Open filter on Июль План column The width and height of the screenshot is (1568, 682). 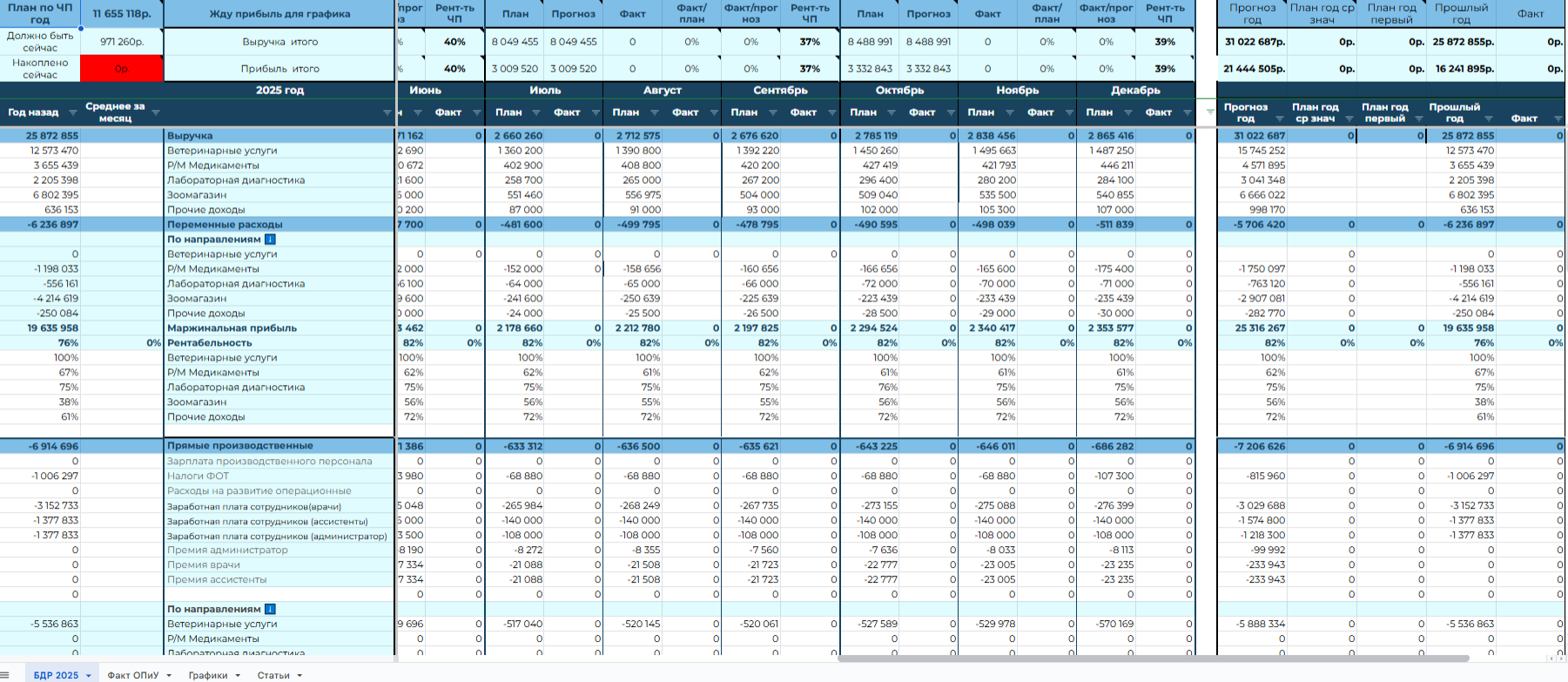click(x=536, y=112)
